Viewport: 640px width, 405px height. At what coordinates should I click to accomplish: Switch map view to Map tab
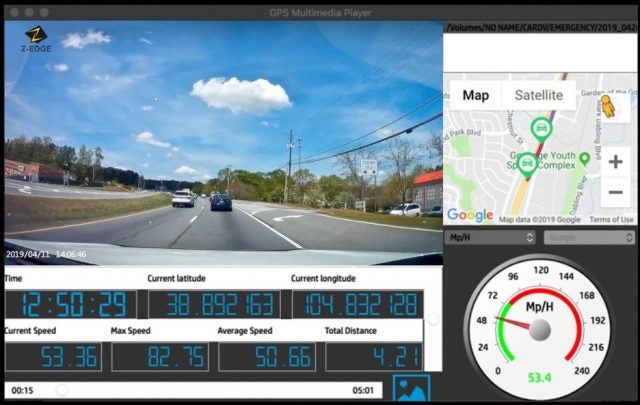[476, 95]
